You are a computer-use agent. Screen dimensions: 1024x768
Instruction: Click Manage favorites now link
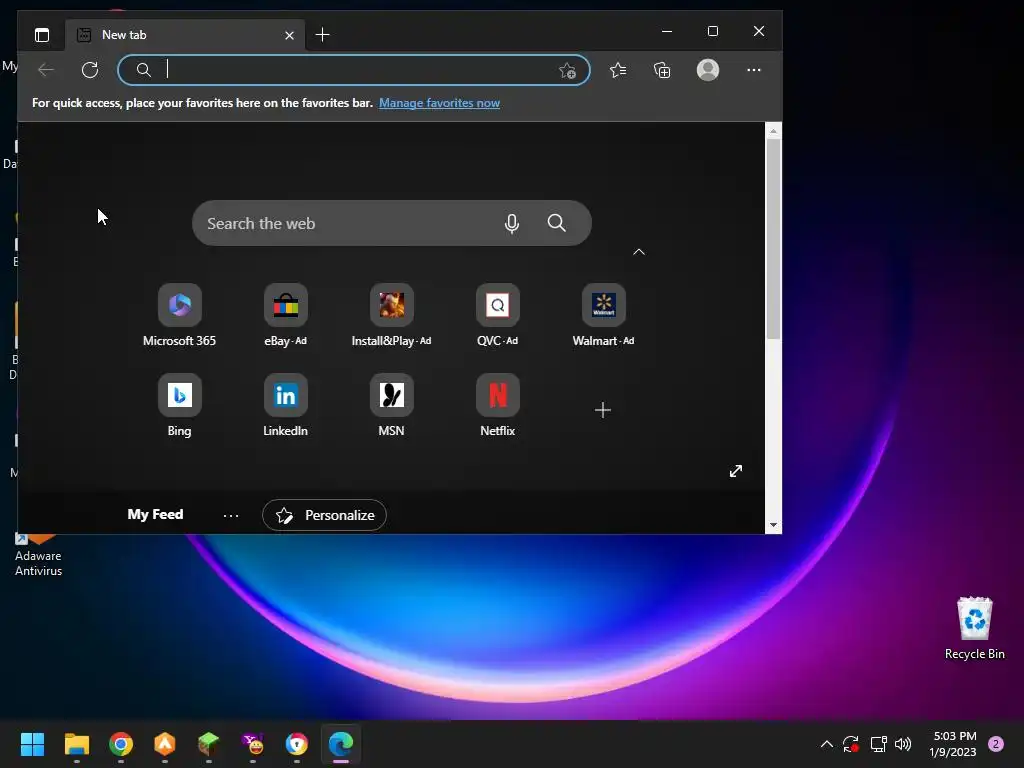(x=440, y=103)
